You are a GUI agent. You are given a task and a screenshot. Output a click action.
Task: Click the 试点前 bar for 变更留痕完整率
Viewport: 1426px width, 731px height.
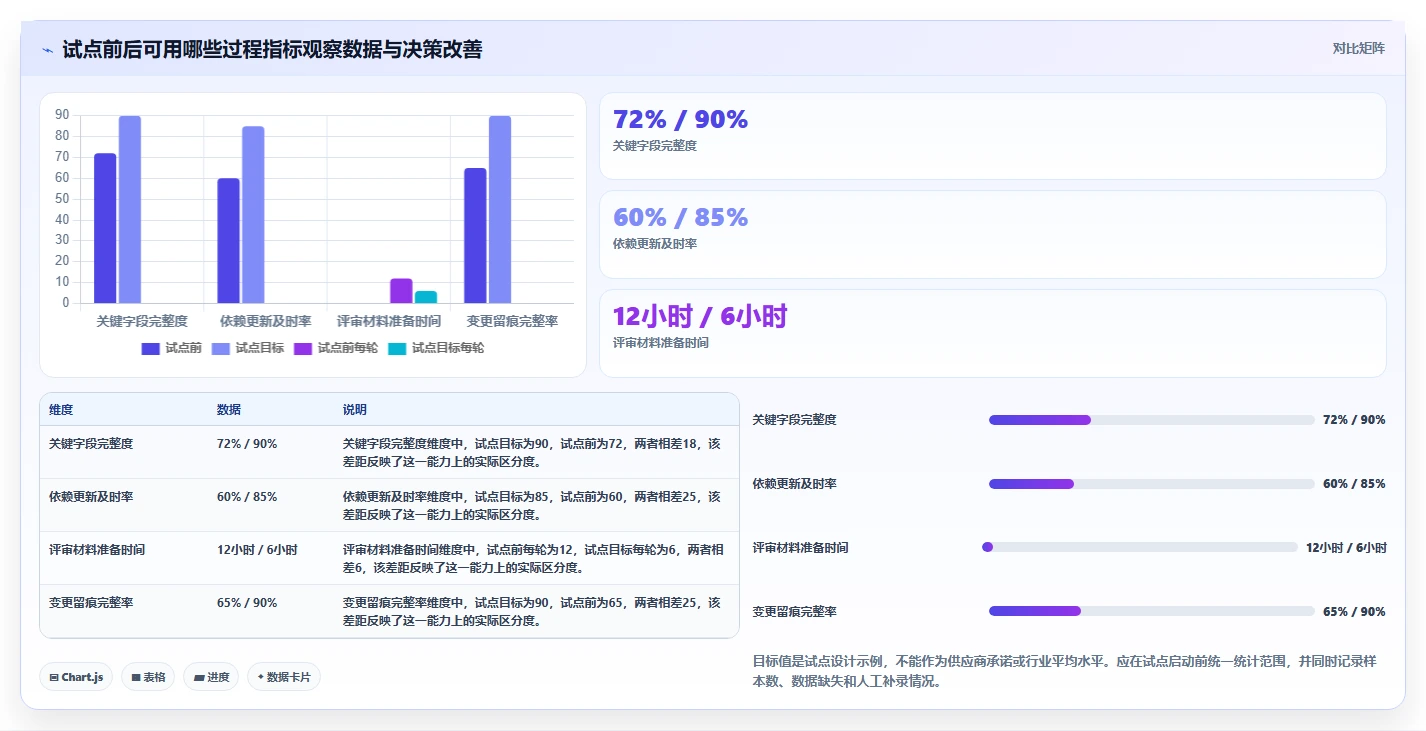click(475, 235)
